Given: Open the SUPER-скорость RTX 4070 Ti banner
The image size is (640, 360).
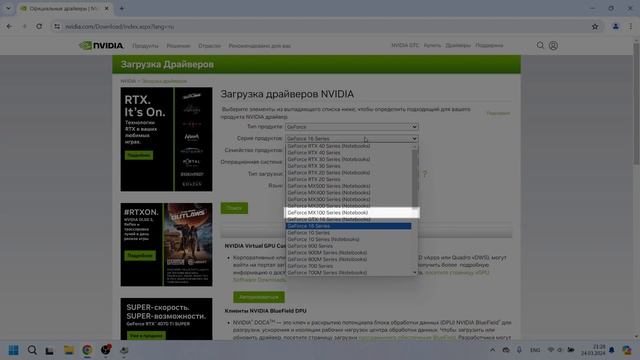Looking at the screenshot, I should pos(166,319).
